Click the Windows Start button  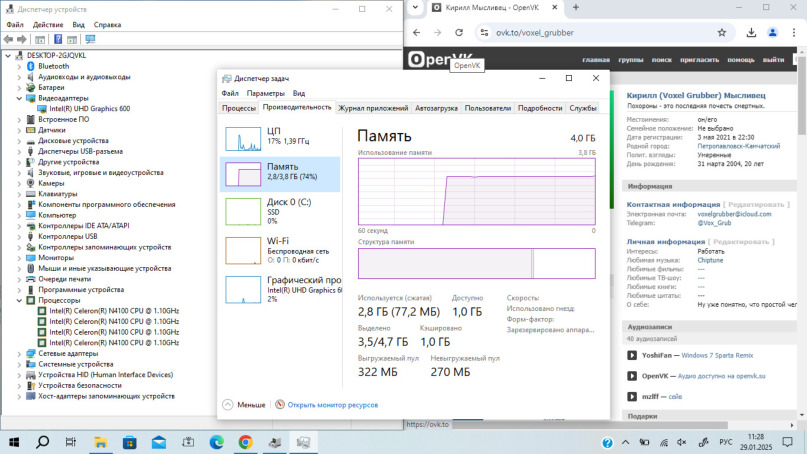[x=15, y=441]
